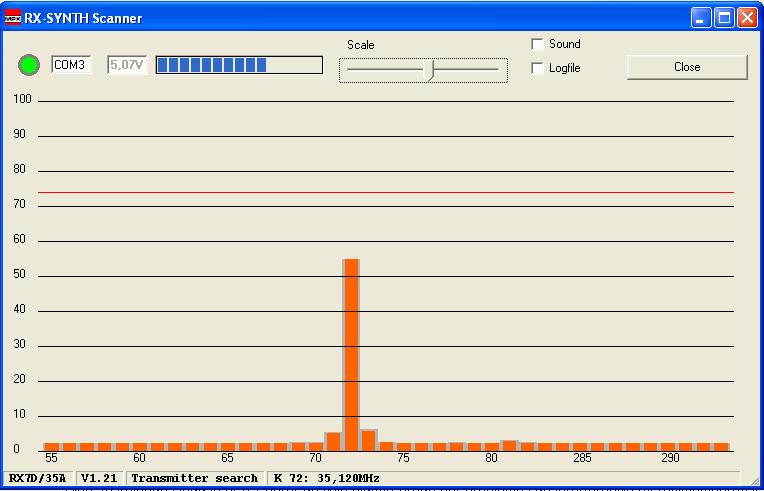
Task: Click the blue signal progress bar
Action: point(239,65)
